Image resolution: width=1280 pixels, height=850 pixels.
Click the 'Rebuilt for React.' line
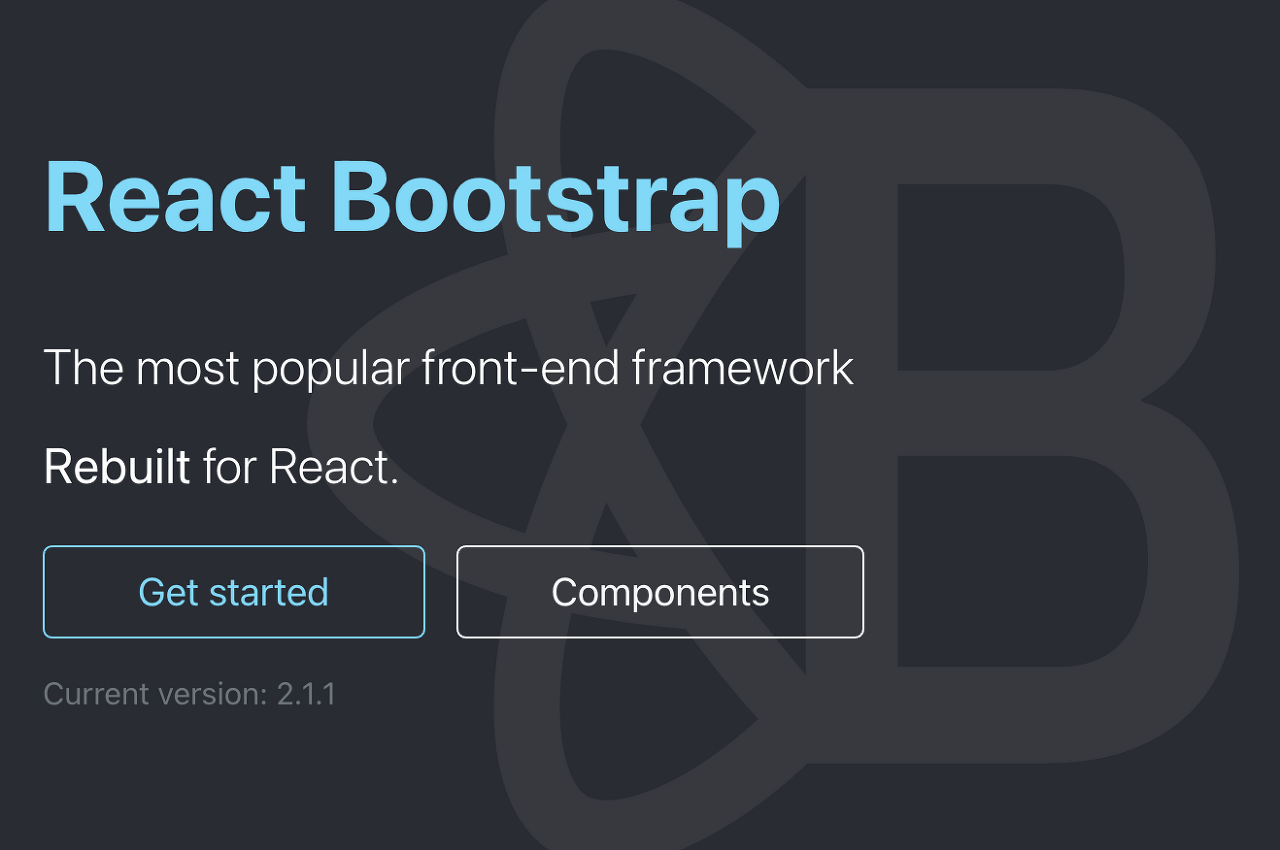(222, 467)
